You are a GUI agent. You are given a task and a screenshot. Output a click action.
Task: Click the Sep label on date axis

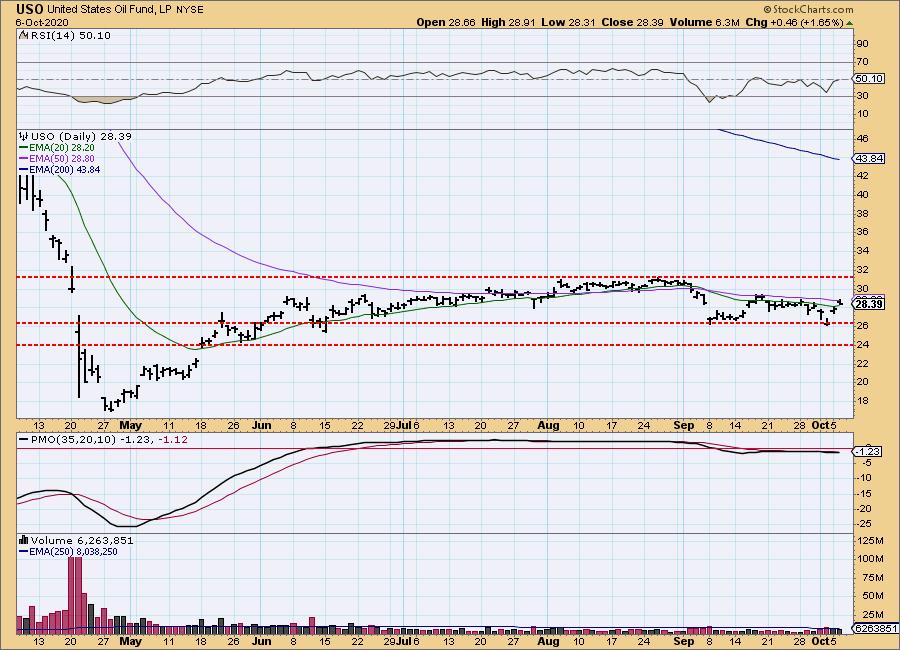point(683,424)
